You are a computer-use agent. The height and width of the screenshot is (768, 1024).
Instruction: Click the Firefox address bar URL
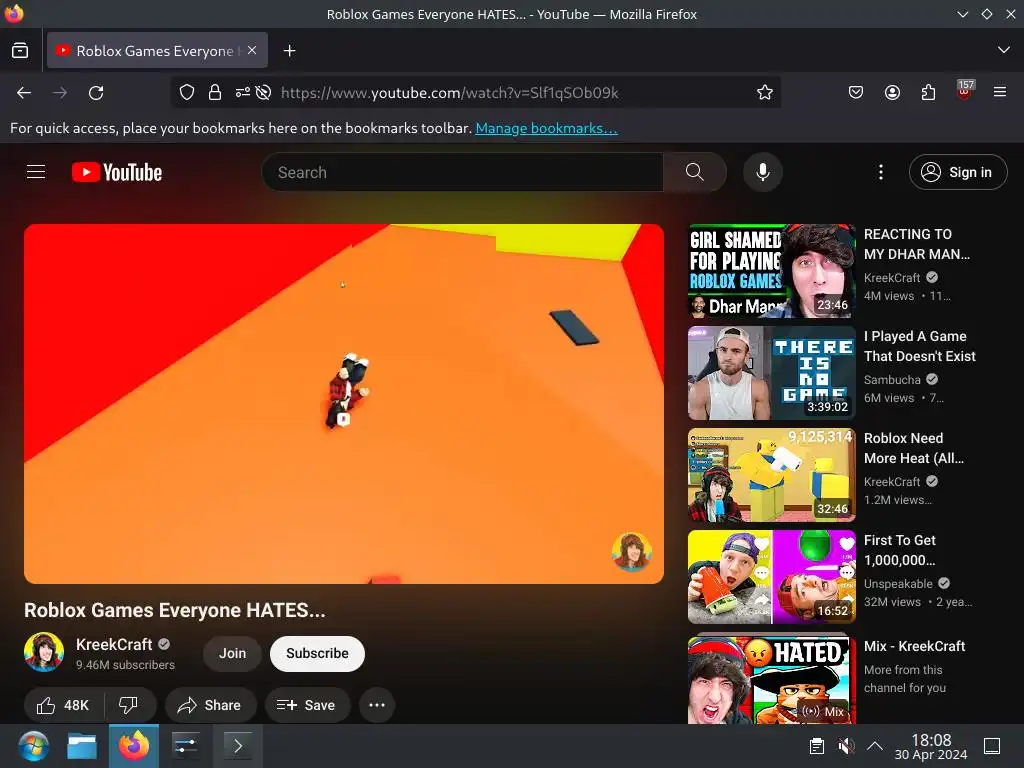click(x=449, y=93)
